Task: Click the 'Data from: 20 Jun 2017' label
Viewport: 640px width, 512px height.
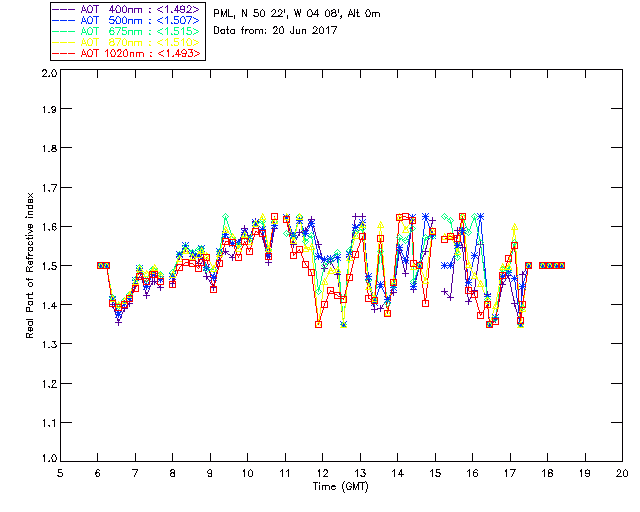Action: pos(275,31)
